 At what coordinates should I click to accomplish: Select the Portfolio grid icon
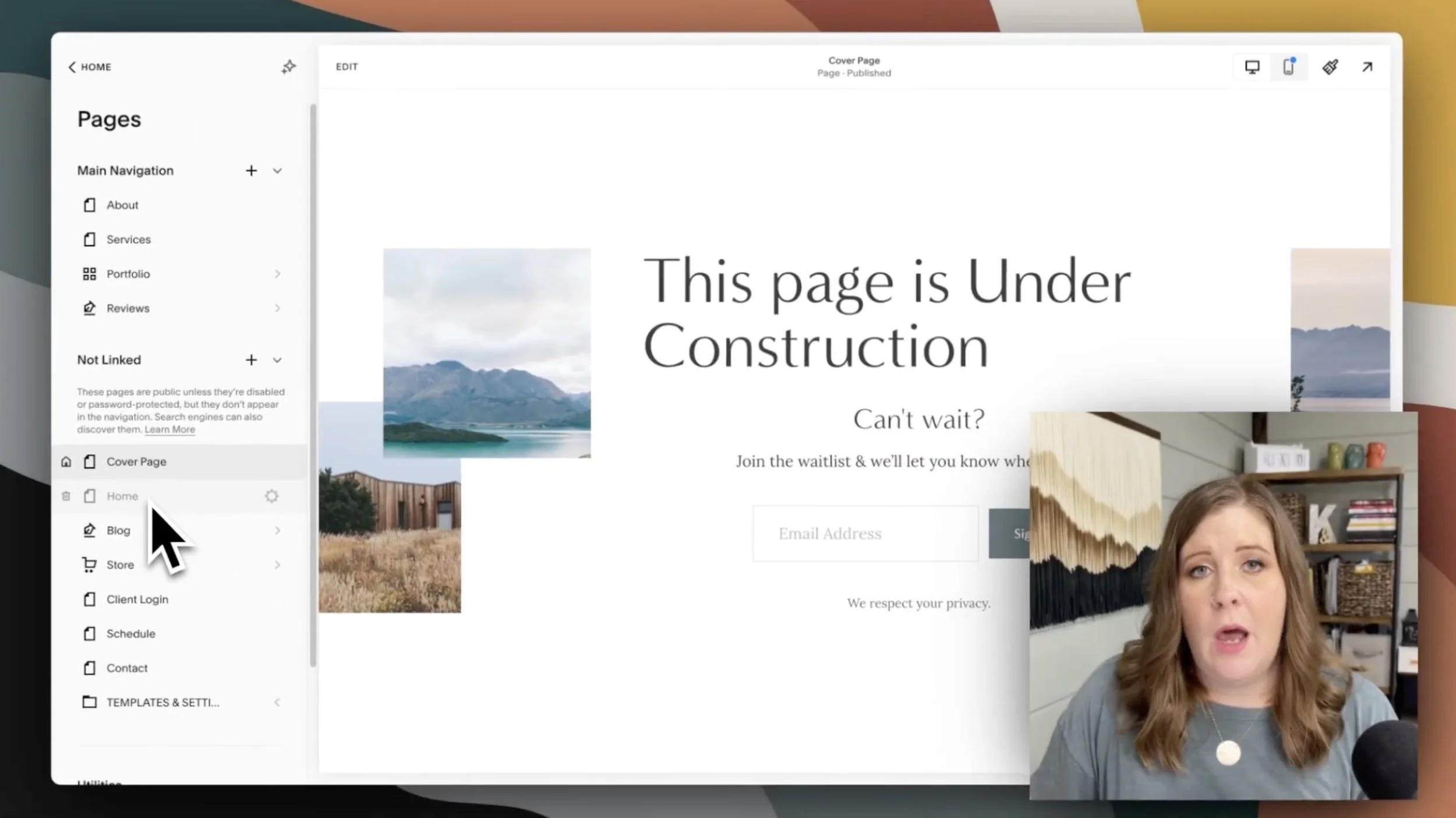(89, 273)
